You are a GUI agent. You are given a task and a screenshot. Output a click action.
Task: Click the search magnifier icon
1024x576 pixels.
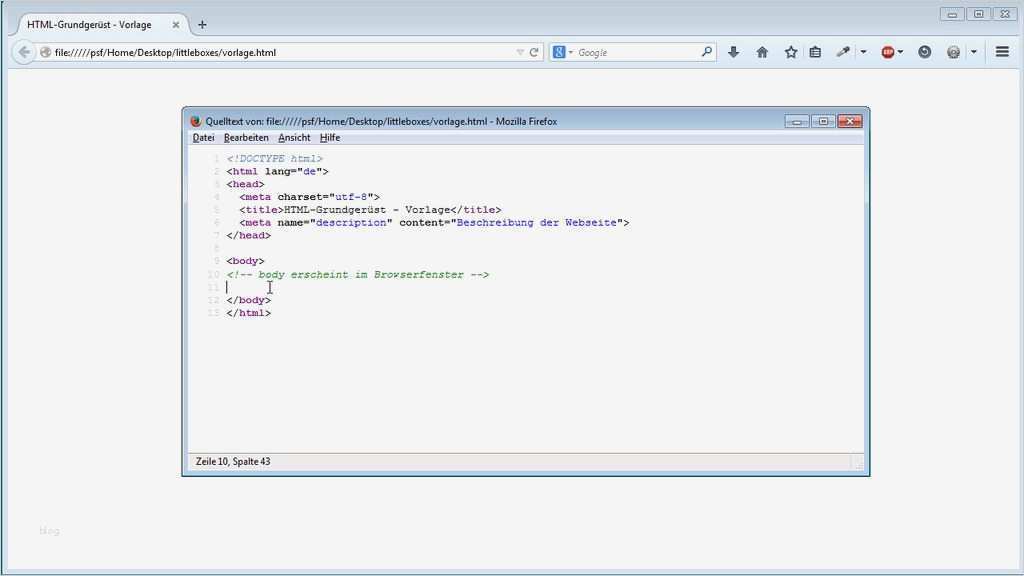pos(707,52)
